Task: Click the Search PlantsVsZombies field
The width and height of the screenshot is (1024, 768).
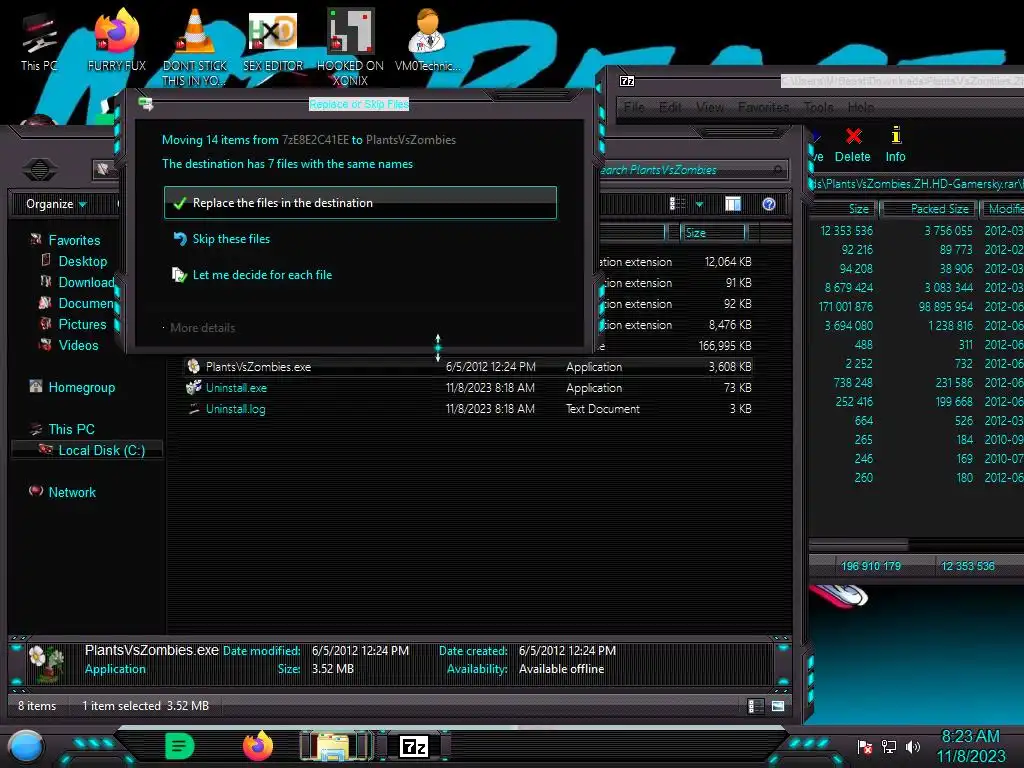Action: click(692, 170)
